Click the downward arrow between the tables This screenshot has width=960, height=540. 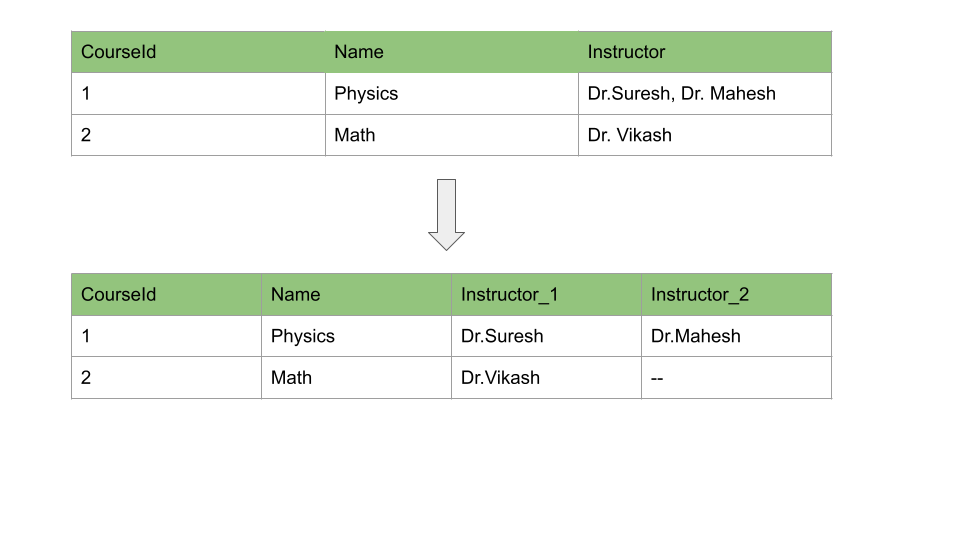coord(446,214)
